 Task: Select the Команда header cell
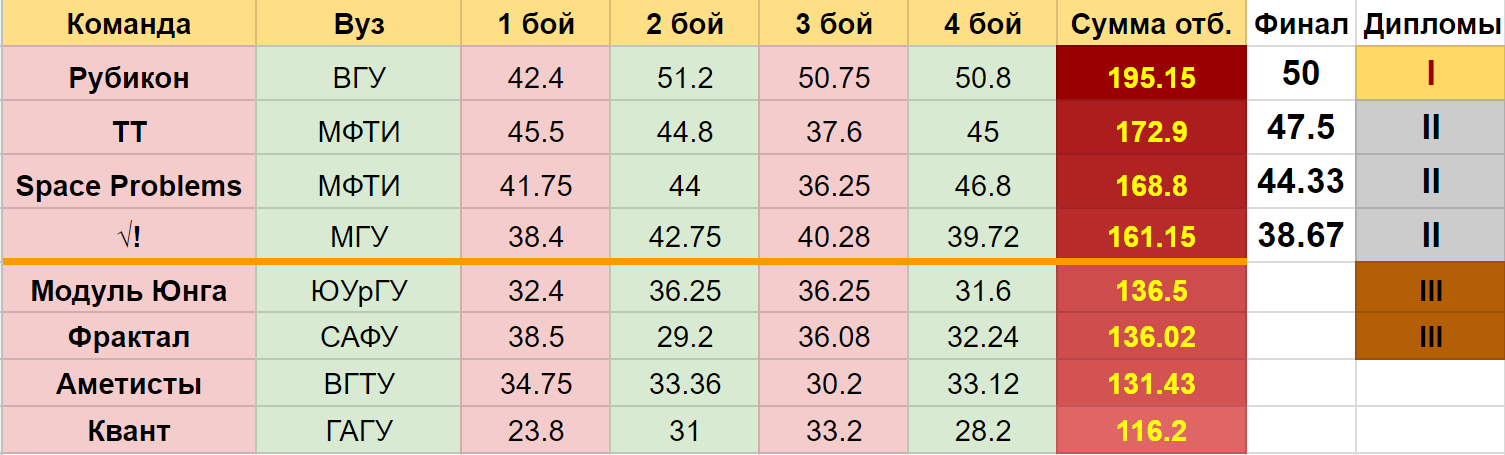pyautogui.click(x=128, y=24)
